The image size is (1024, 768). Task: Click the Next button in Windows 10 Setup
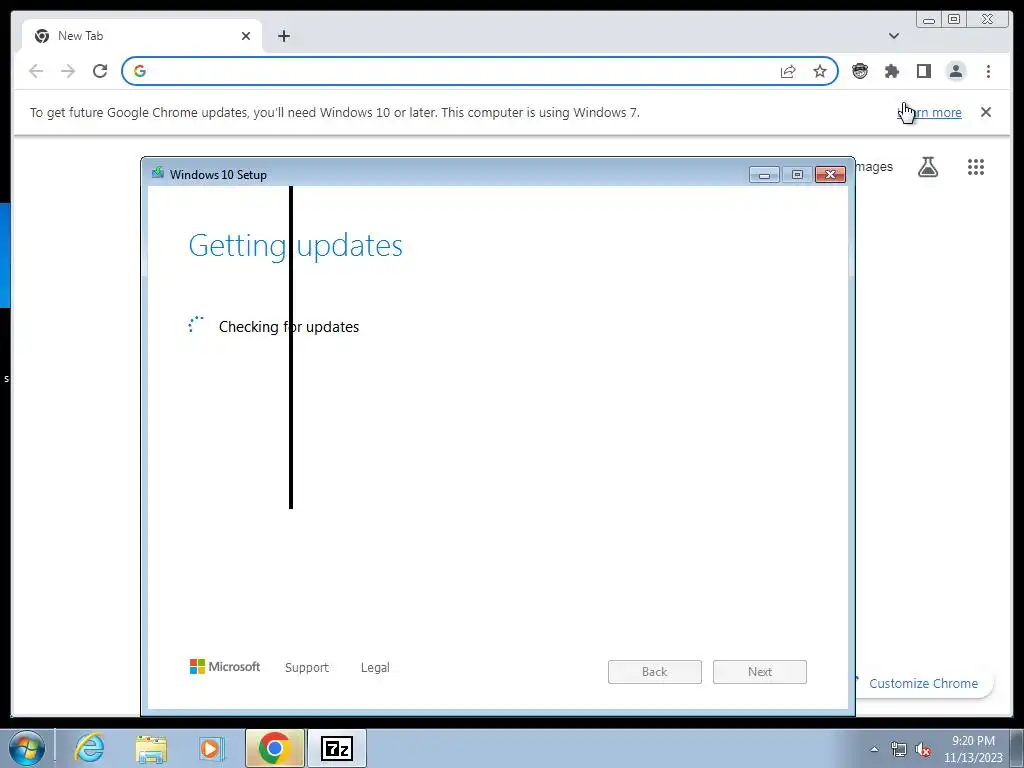click(760, 671)
